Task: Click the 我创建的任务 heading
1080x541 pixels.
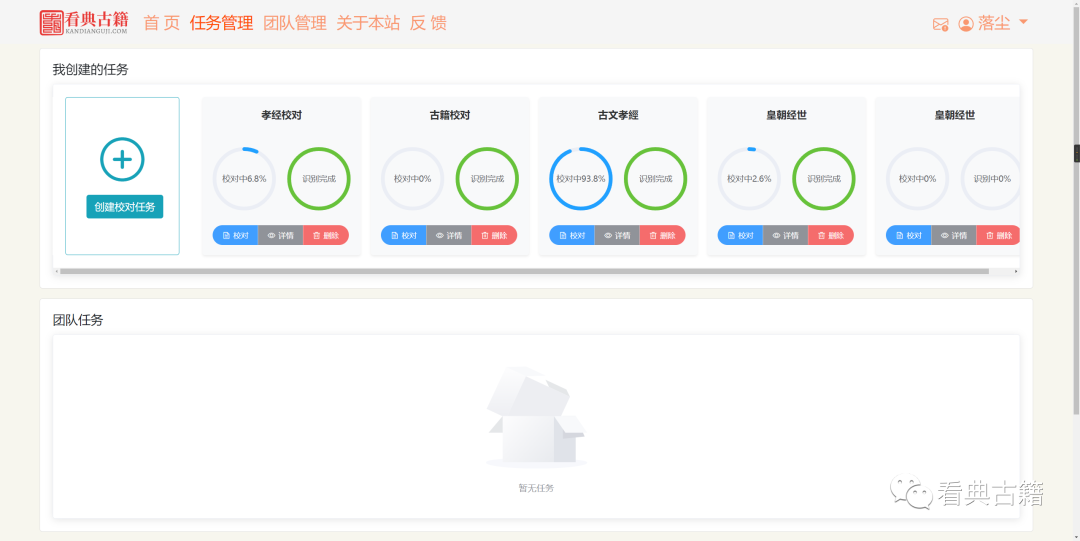Action: pyautogui.click(x=90, y=70)
